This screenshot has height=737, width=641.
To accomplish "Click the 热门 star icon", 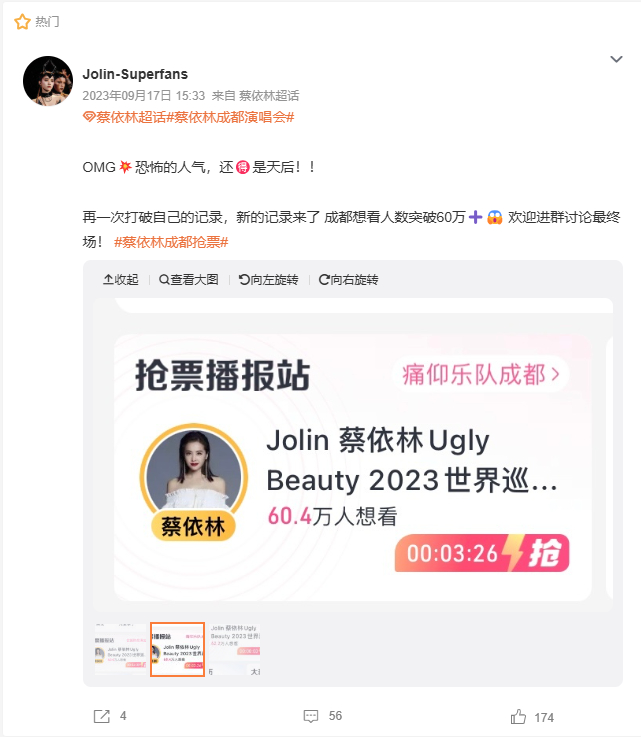I will click(22, 22).
